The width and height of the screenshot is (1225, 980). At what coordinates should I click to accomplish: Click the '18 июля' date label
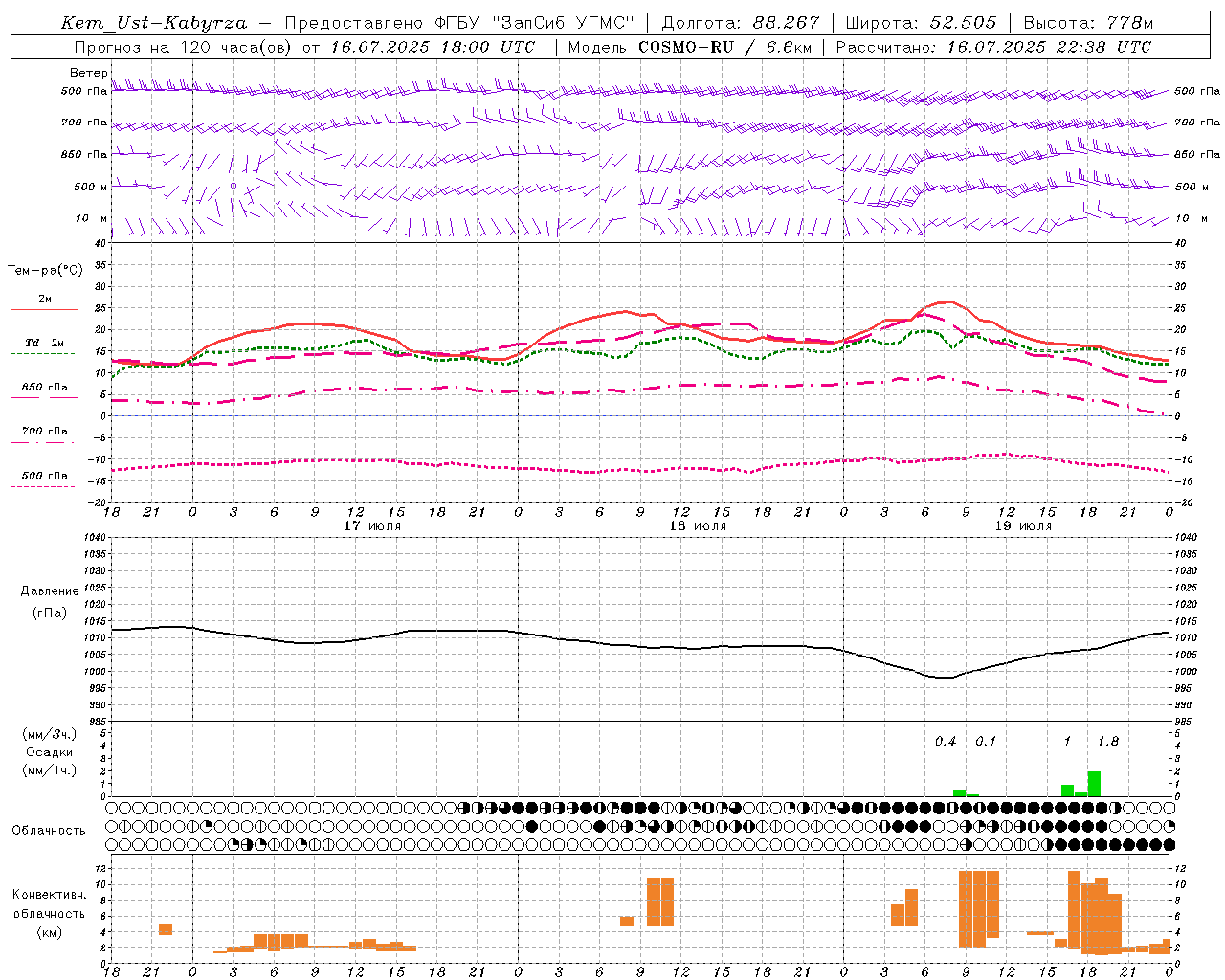tap(698, 526)
